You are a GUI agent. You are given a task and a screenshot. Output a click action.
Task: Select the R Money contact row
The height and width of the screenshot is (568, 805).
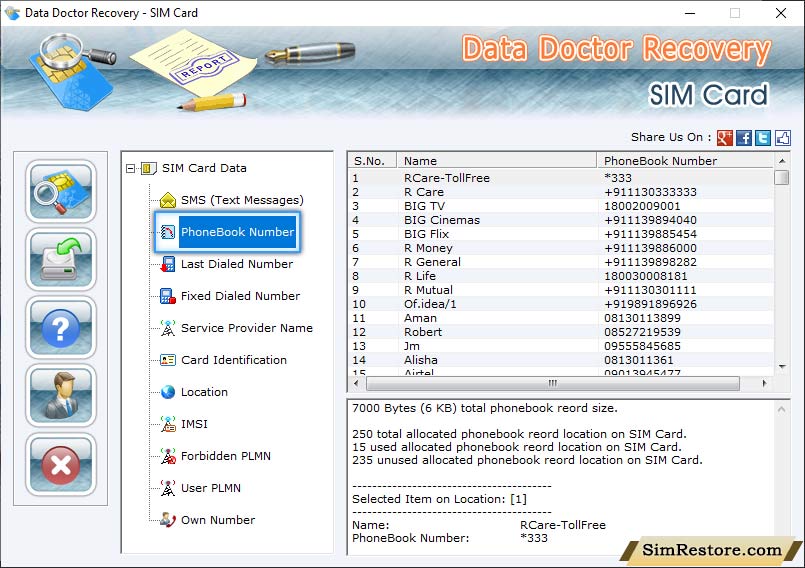[x=561, y=248]
